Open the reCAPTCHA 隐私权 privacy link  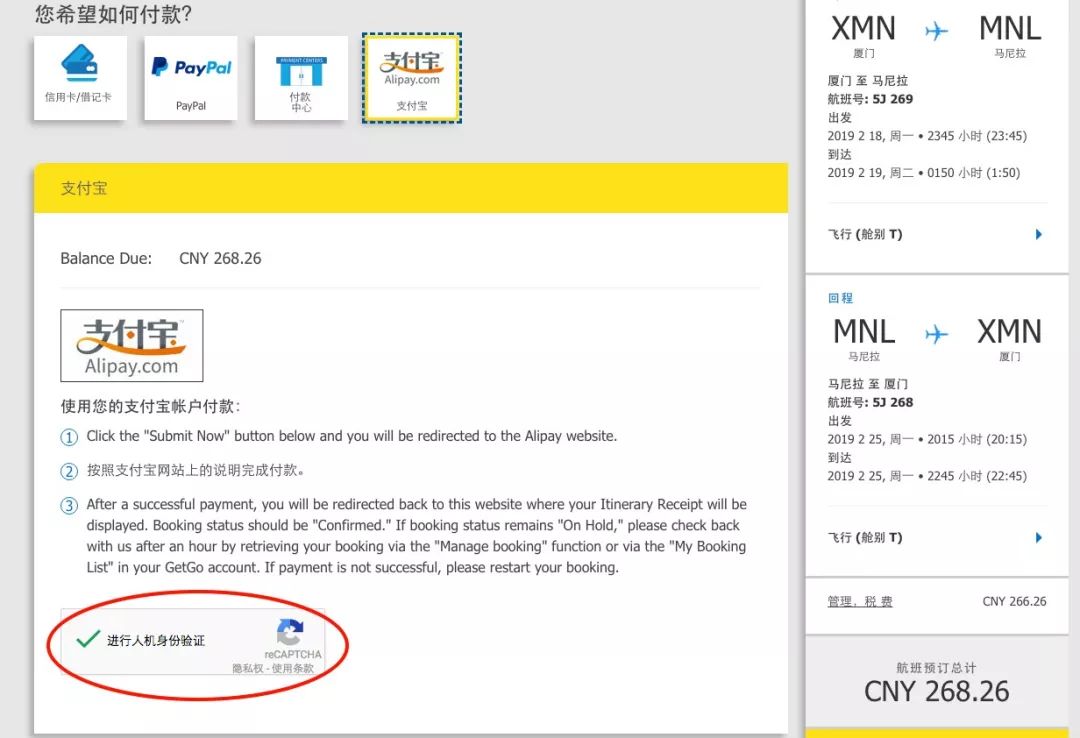point(247,668)
